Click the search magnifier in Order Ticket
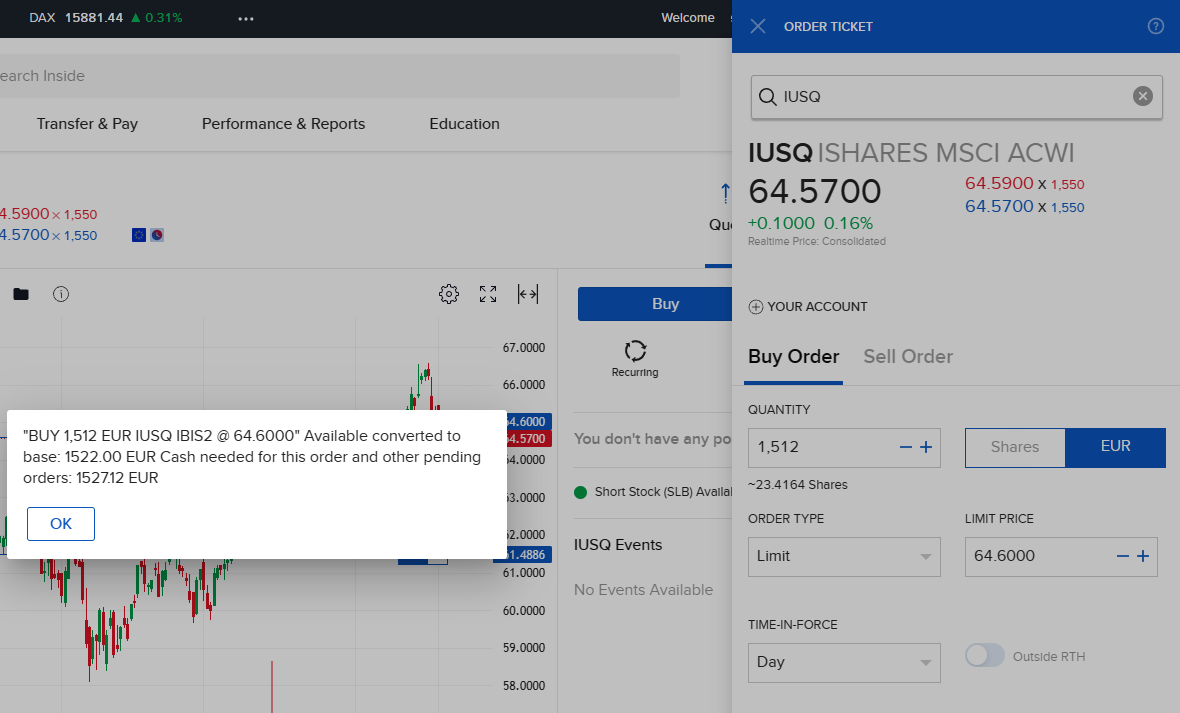 768,96
